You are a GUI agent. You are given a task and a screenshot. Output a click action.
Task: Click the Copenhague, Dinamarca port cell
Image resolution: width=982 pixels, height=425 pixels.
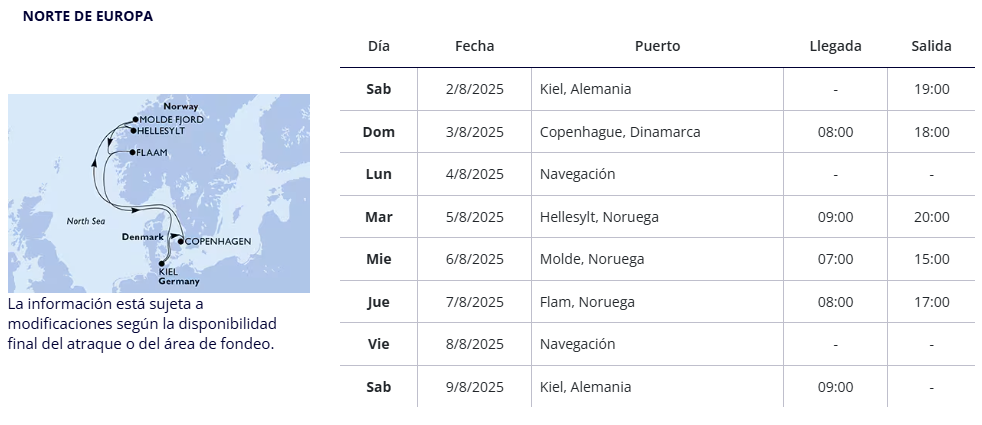point(657,132)
